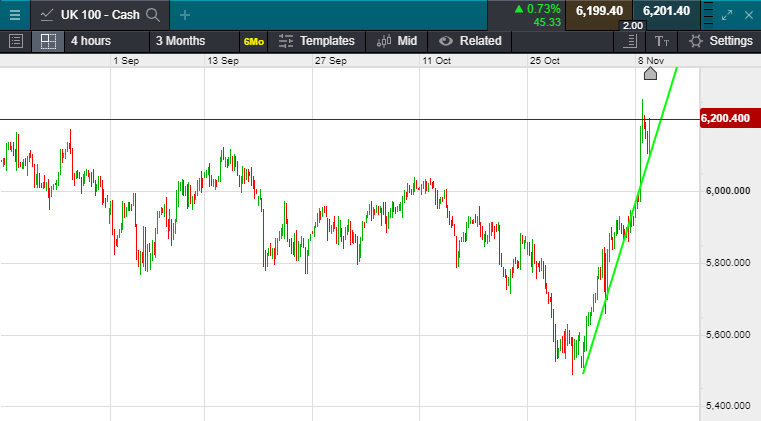Click the search magnifier beside UK 100 - Cash
The height and width of the screenshot is (421, 761).
153,15
